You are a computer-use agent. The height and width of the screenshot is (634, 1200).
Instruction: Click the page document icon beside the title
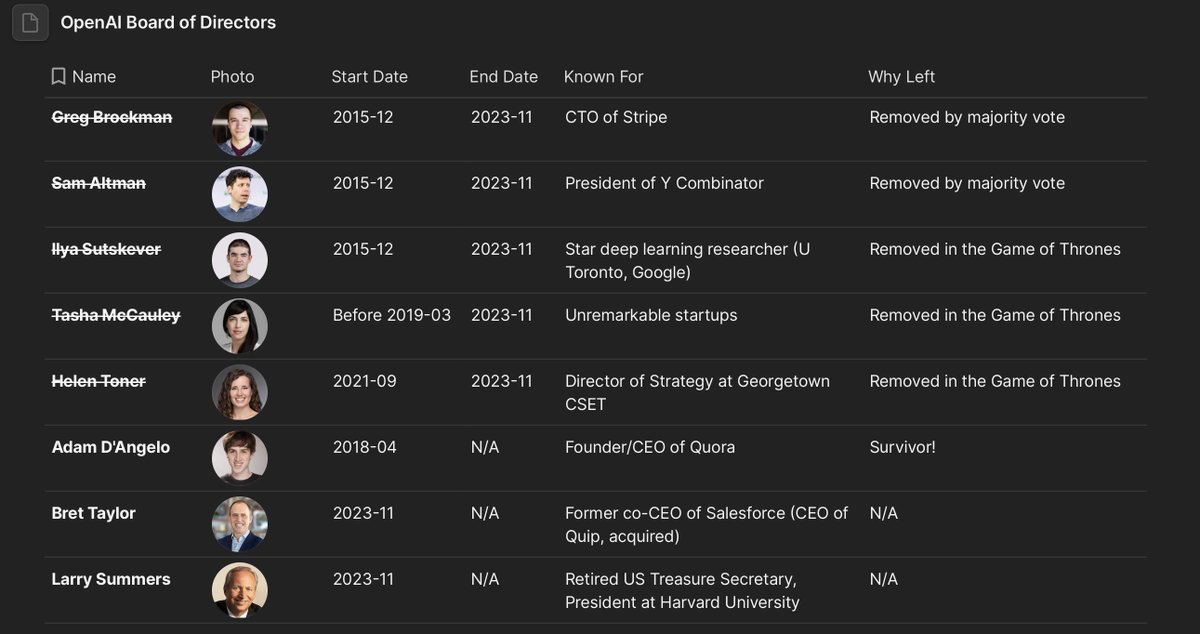30,23
